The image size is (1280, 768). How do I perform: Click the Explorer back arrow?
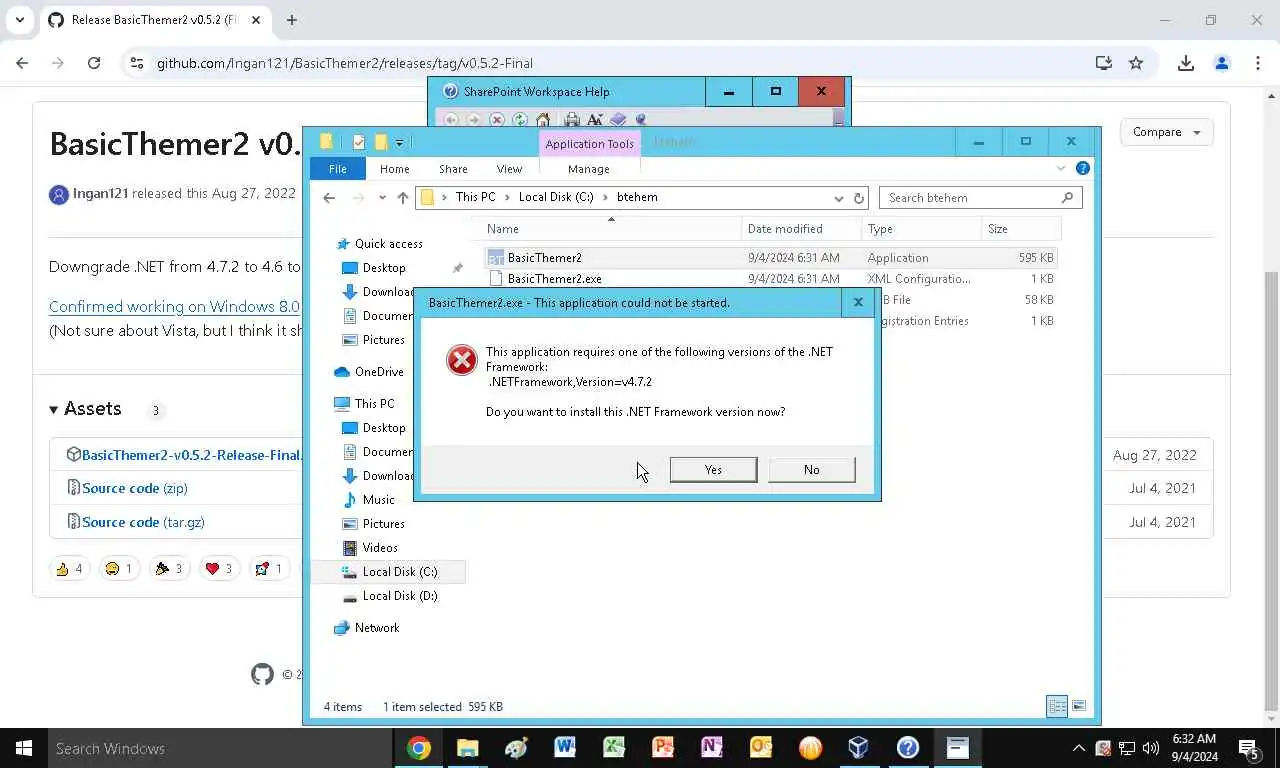[x=329, y=198]
